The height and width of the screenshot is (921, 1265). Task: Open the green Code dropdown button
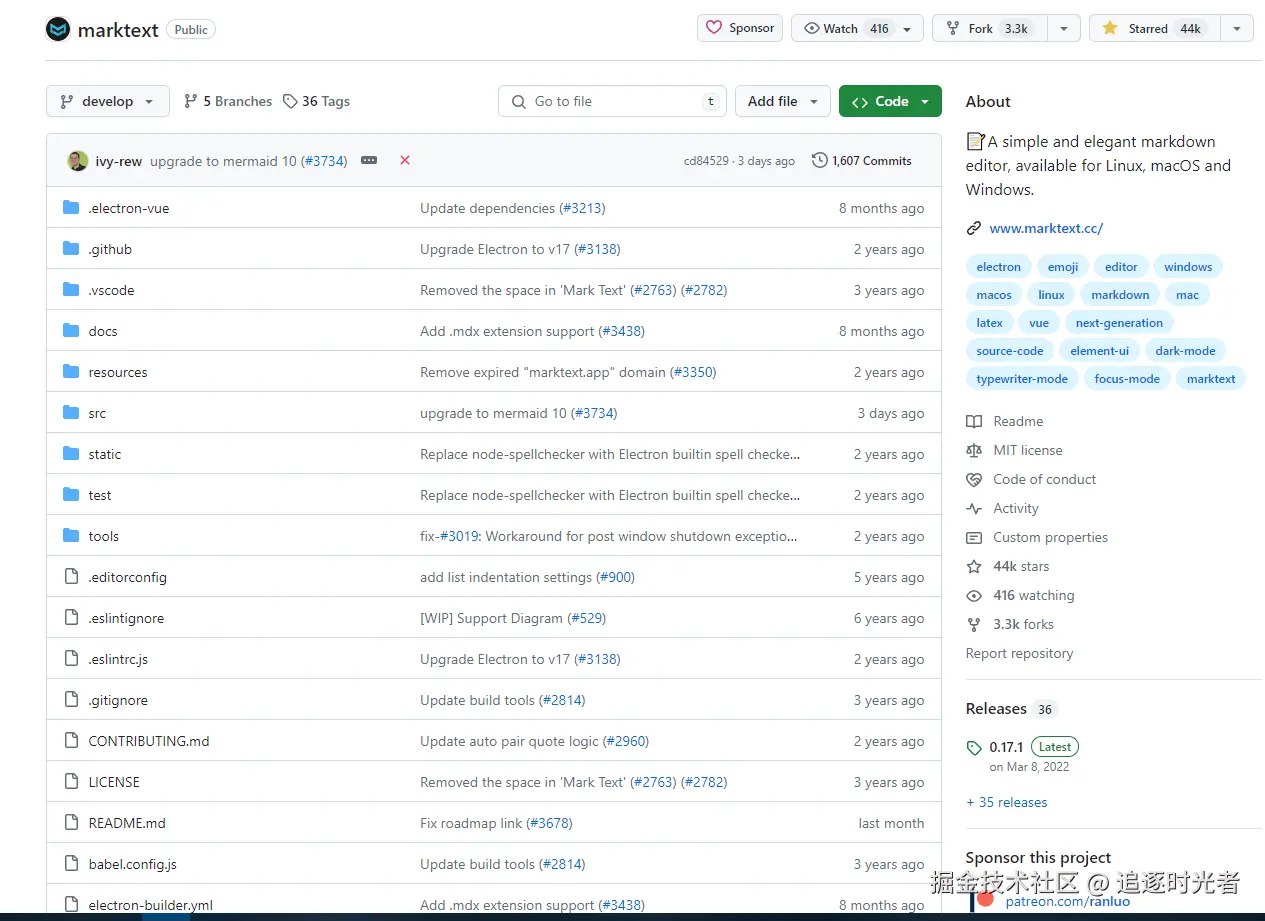coord(890,101)
